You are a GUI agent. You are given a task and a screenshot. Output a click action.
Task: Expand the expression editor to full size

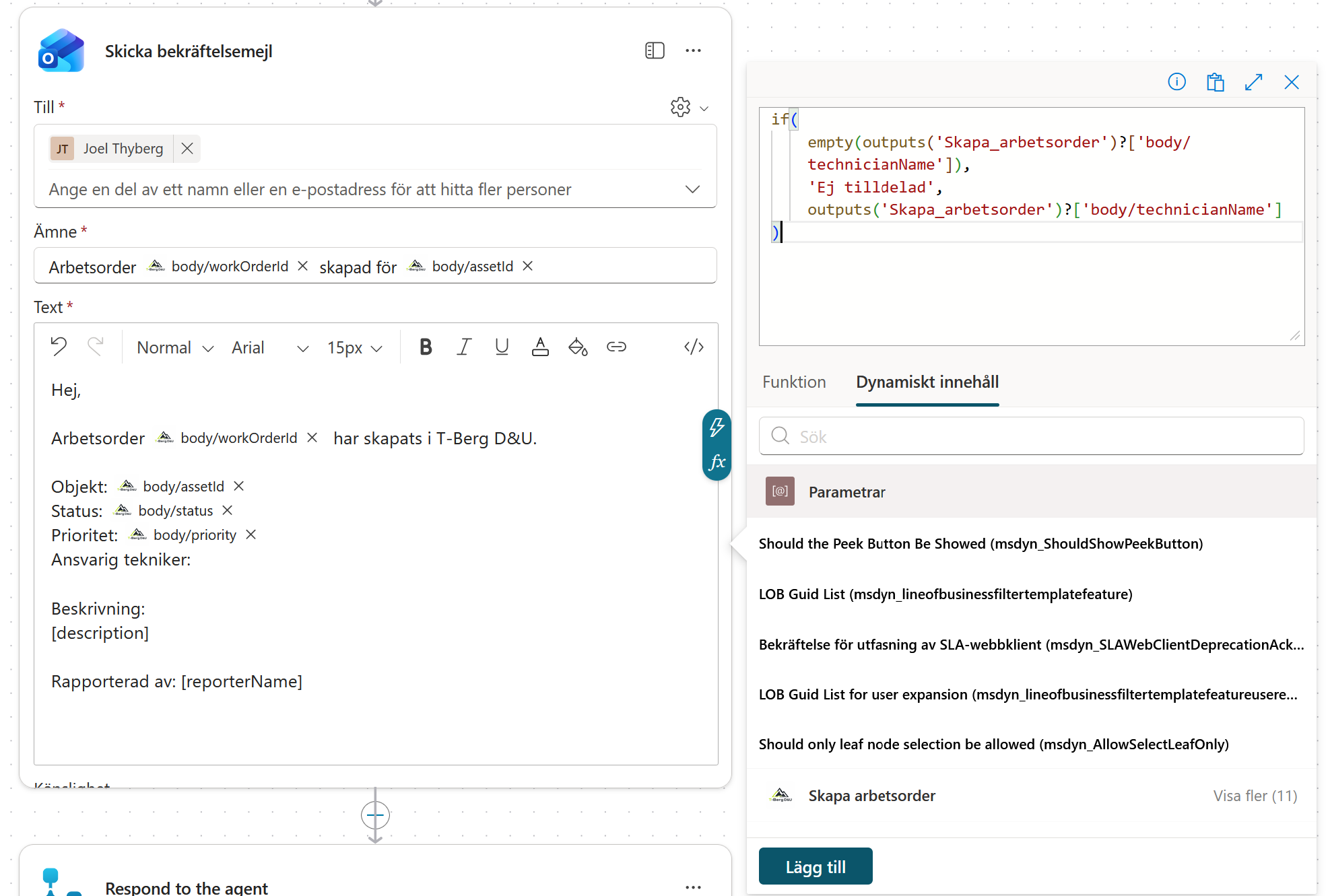(1253, 82)
